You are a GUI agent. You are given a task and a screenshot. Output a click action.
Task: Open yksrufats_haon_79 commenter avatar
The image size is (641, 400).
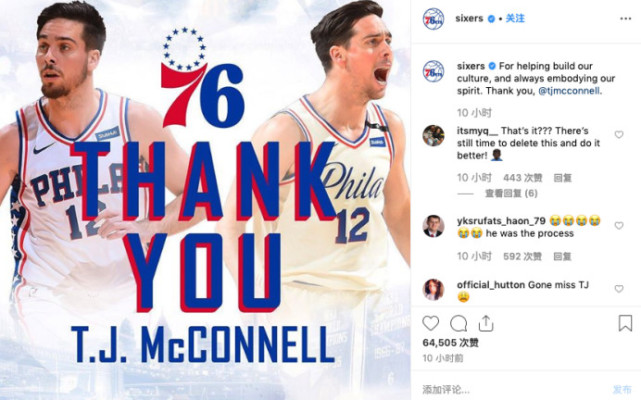[433, 226]
